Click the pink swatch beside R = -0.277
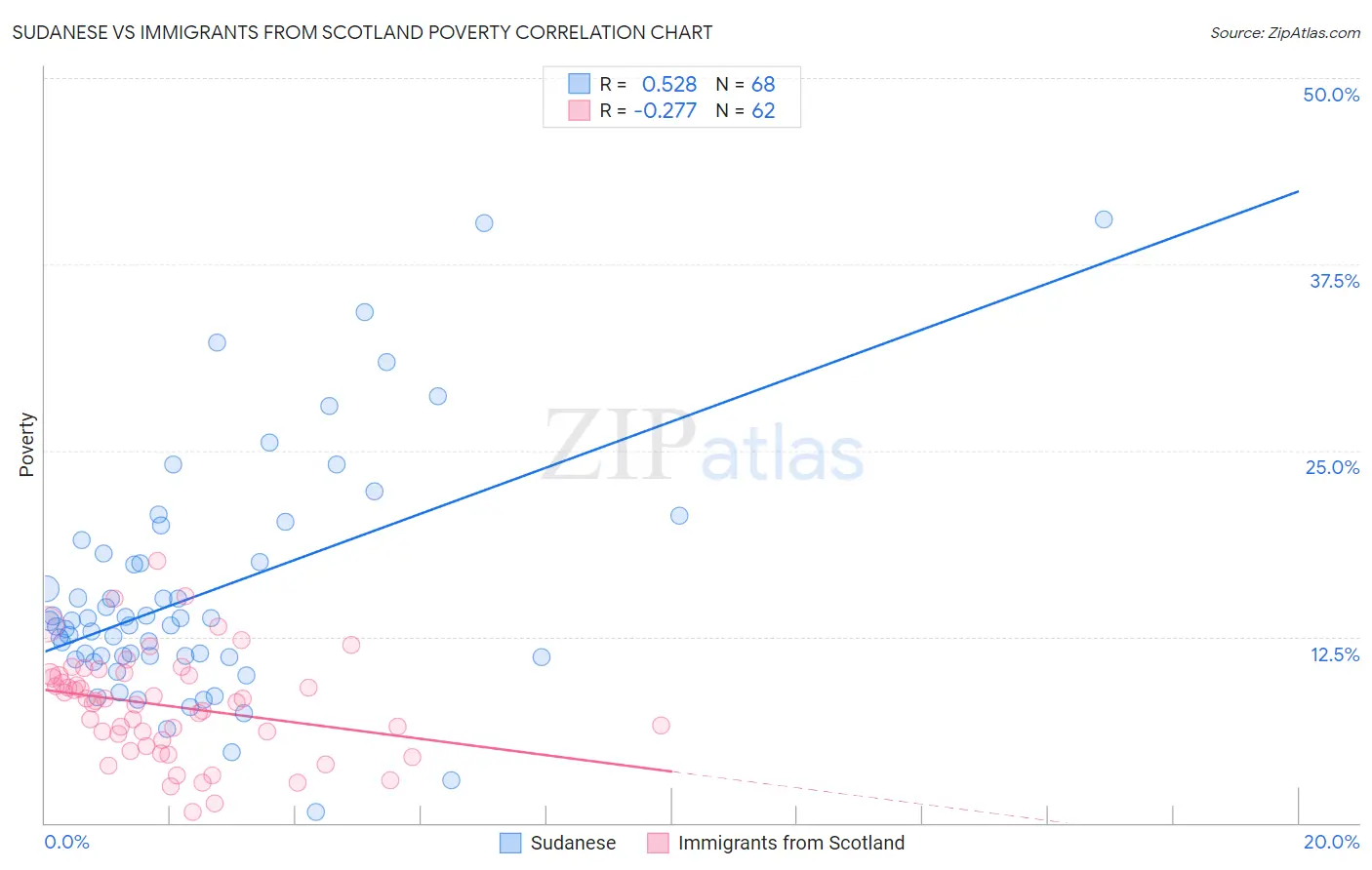 coord(580,110)
